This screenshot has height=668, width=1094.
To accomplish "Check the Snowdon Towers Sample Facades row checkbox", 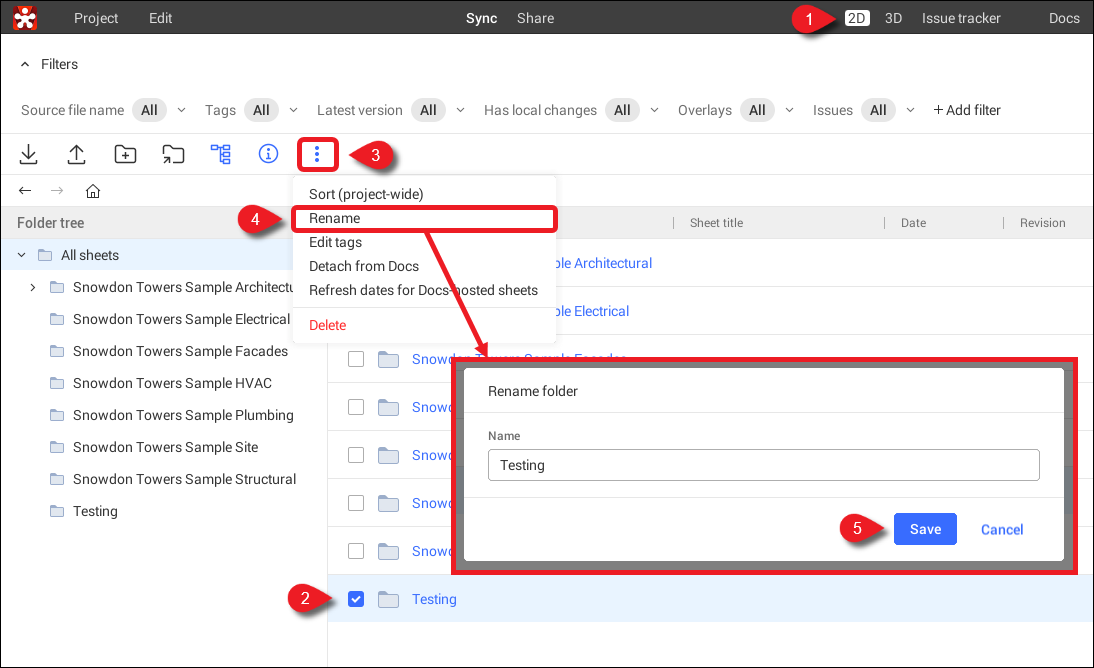I will pos(356,359).
